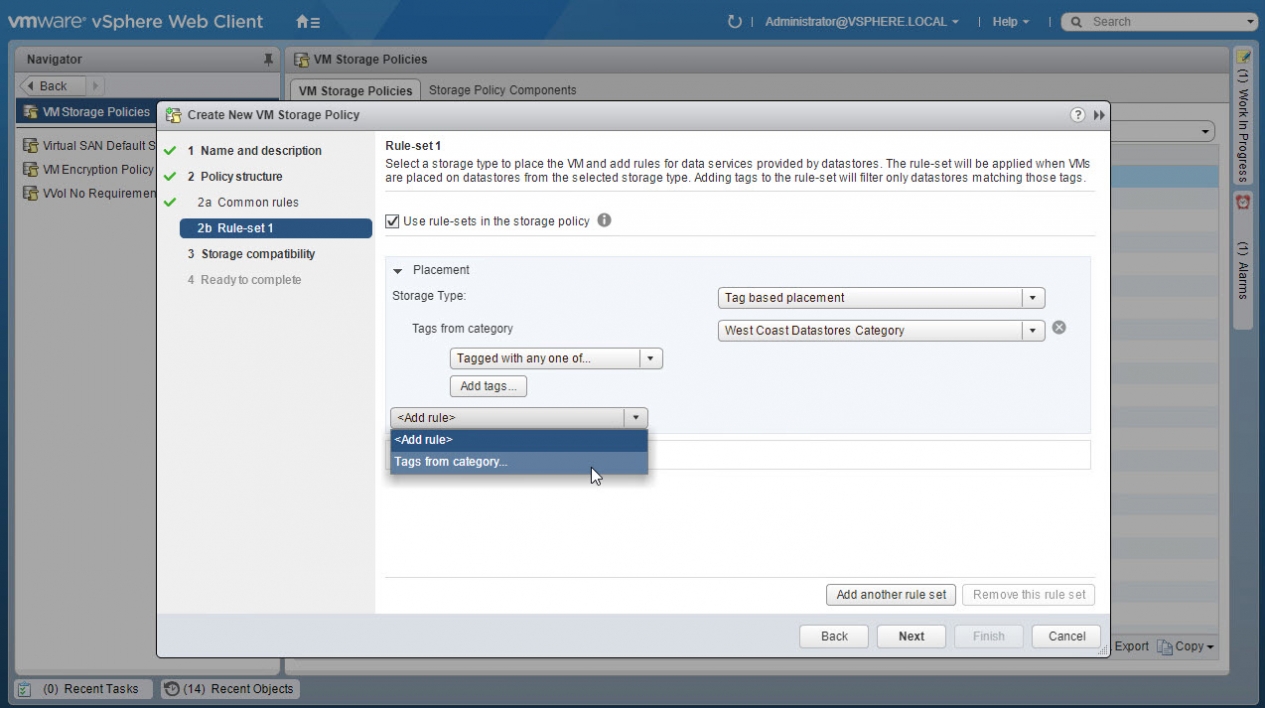Open the Tagged with any one of dropdown
Screen dimensions: 1265x708
coord(651,358)
